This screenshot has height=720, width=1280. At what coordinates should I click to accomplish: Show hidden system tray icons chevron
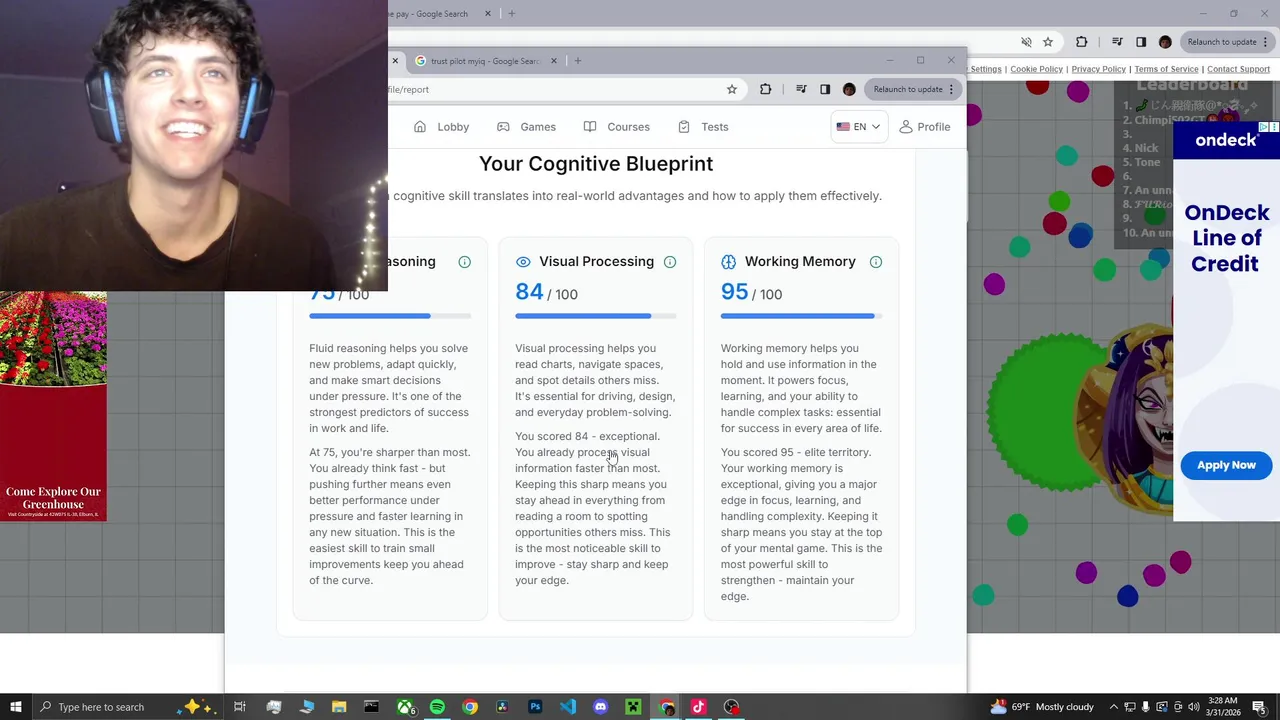pyautogui.click(x=1113, y=707)
